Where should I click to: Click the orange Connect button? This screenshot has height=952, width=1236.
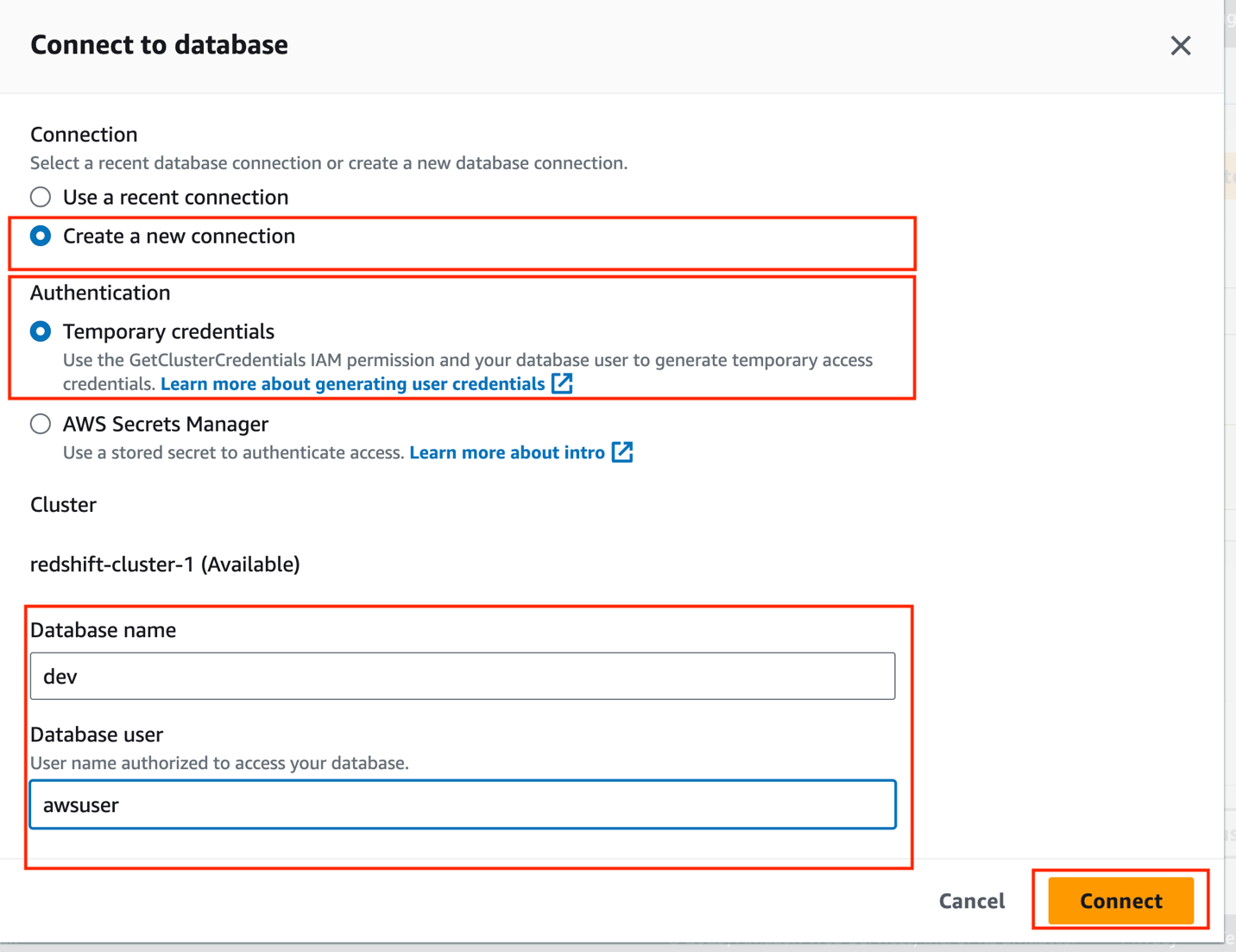click(1121, 901)
